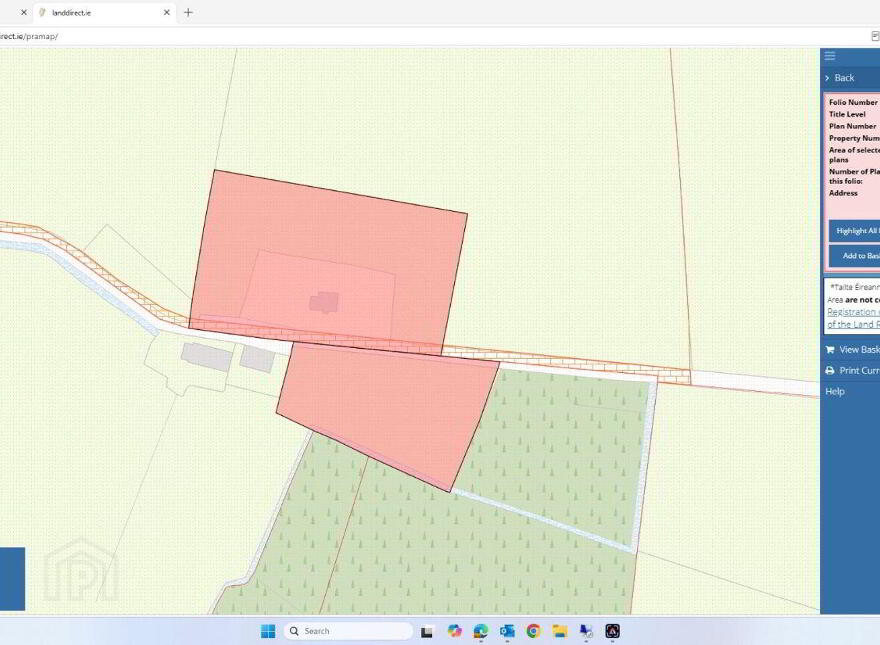Click the Plan Number label

point(852,126)
